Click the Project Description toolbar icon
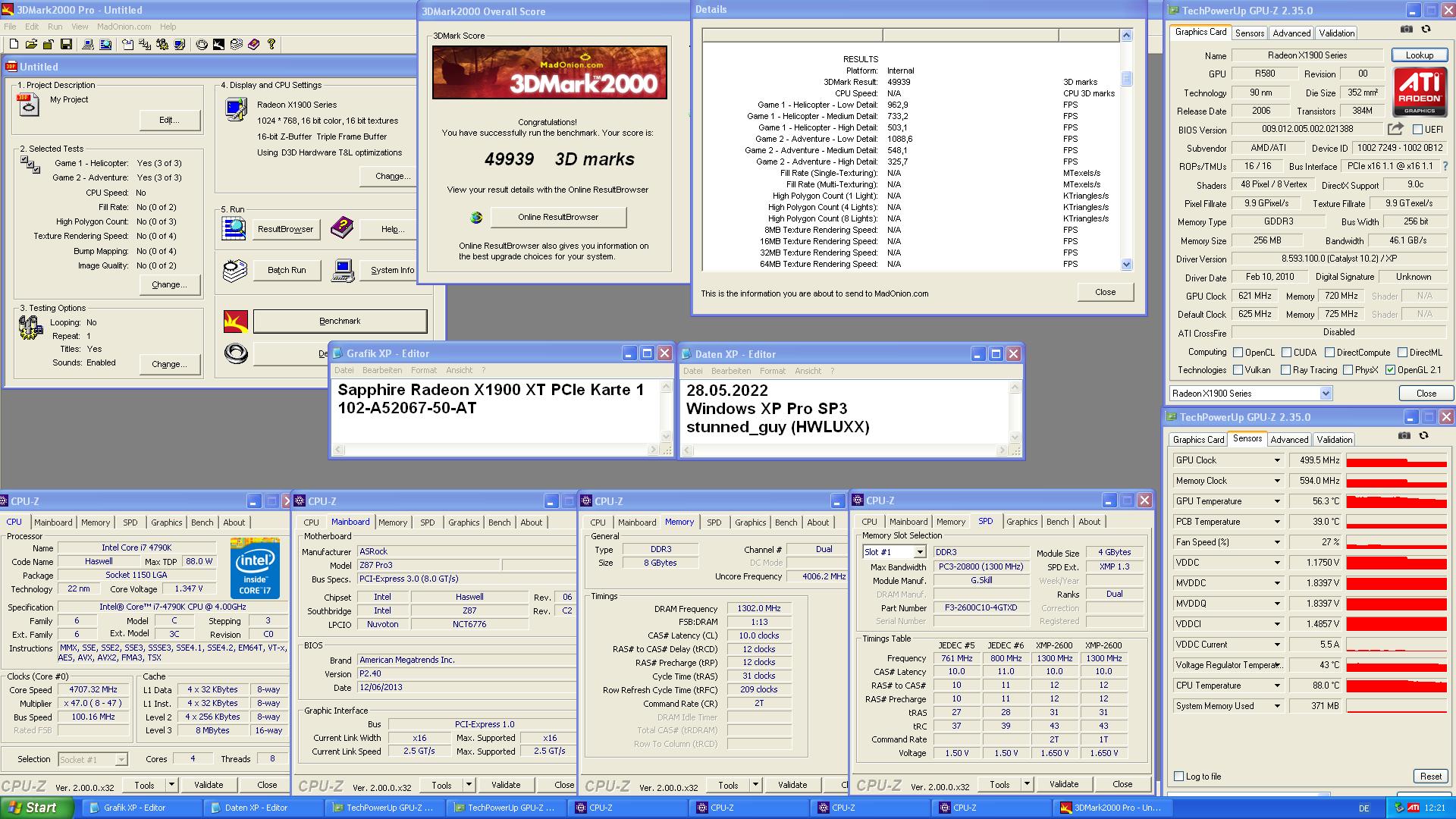The width and height of the screenshot is (1456, 819). click(x=127, y=44)
